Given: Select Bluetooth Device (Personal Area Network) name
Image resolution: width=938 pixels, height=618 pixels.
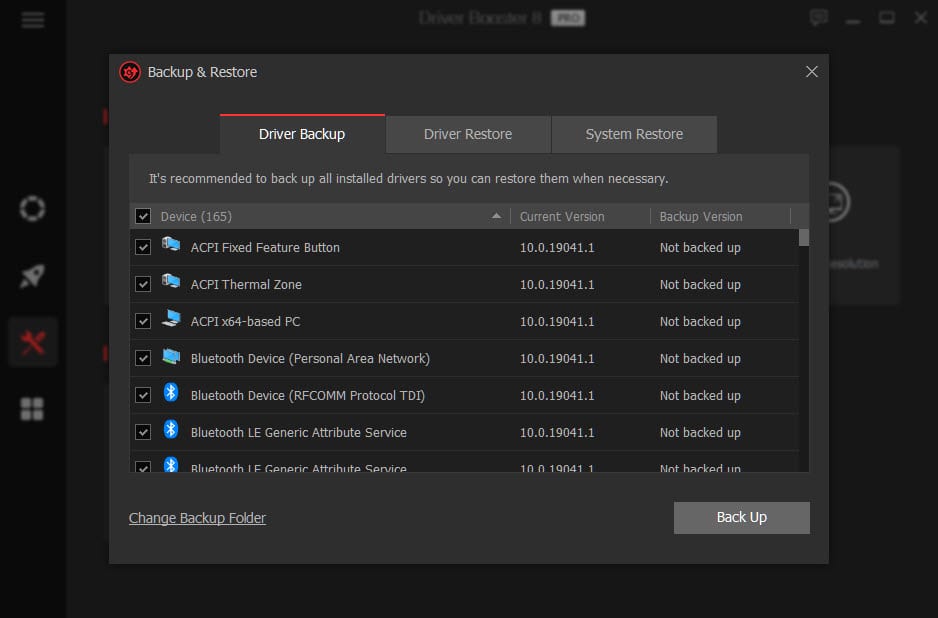Looking at the screenshot, I should pyautogui.click(x=310, y=359).
